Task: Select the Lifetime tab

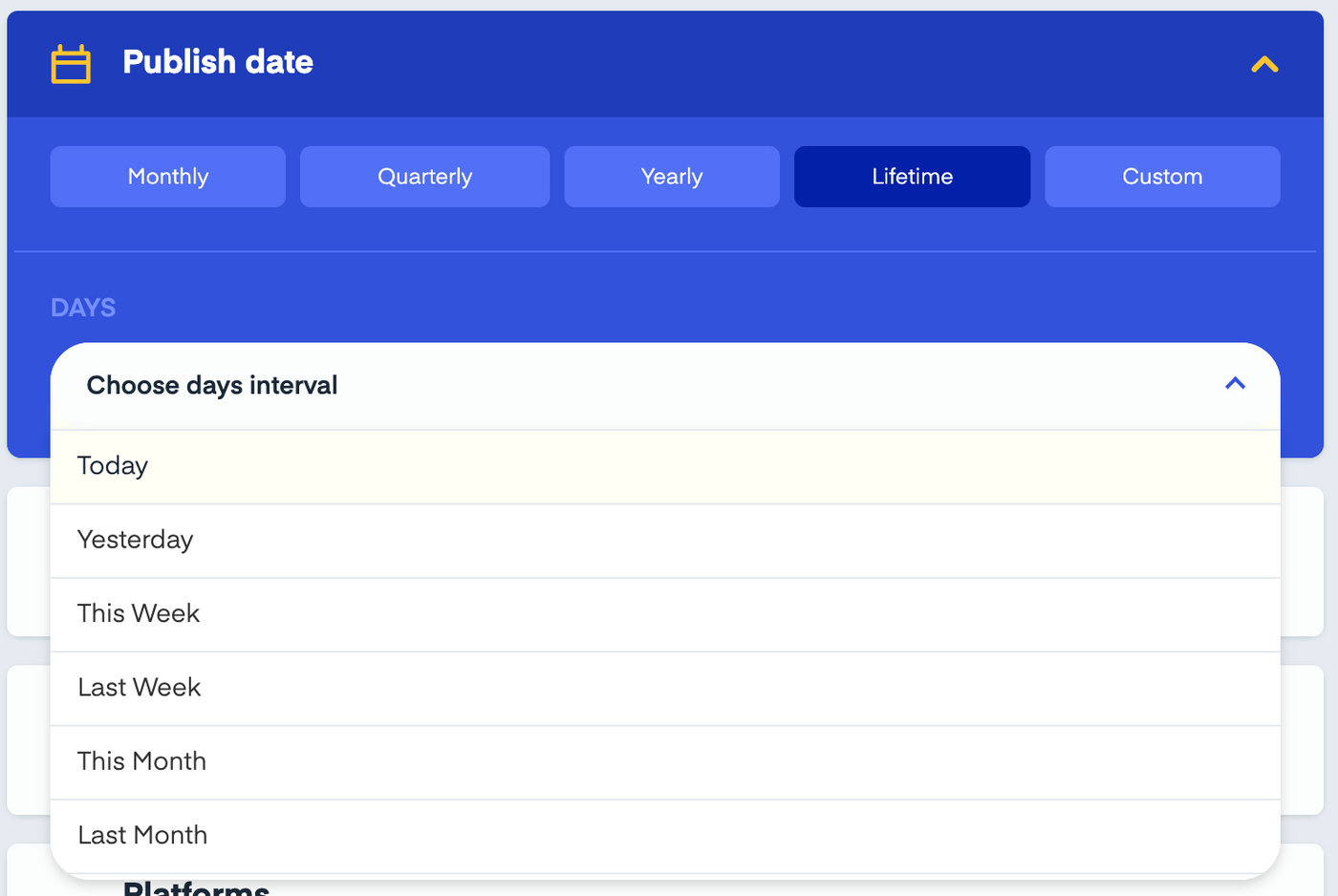Action: (913, 177)
